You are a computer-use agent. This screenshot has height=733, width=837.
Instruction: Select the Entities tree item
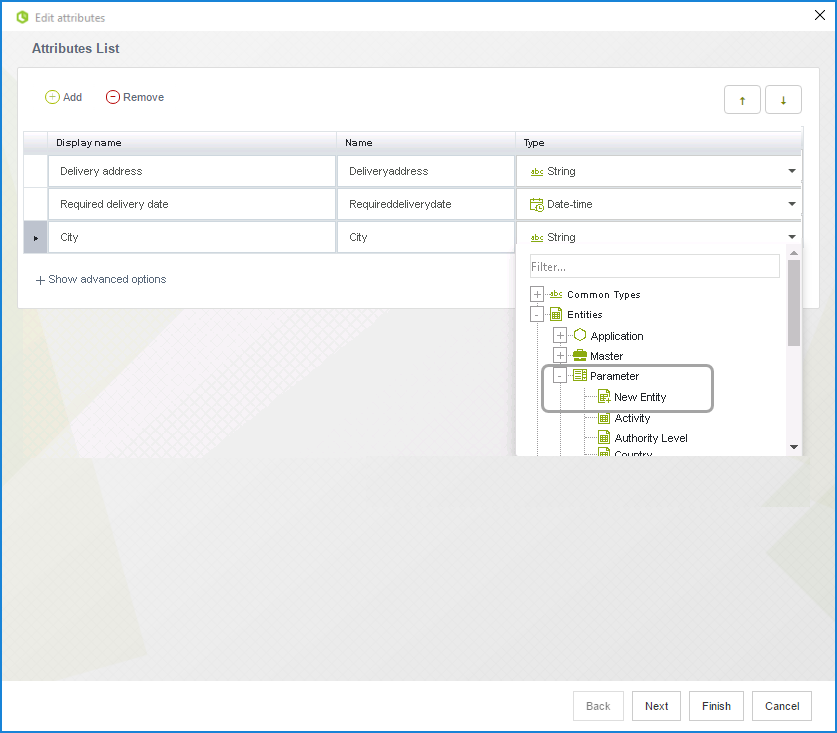tap(585, 315)
